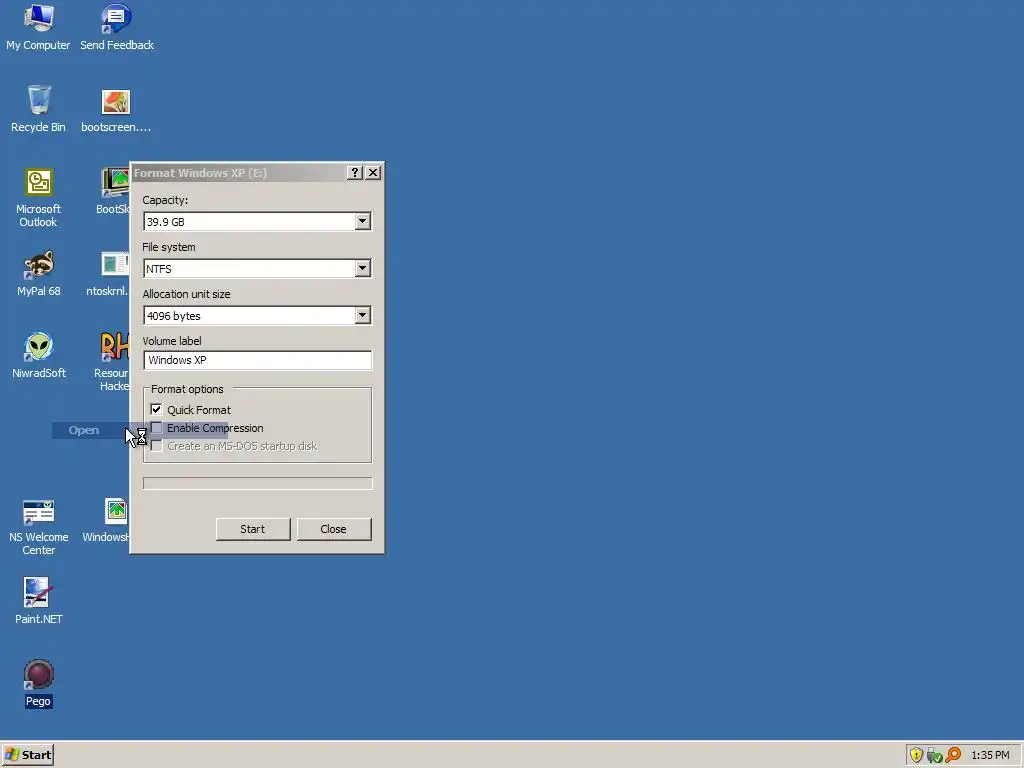Click the 1:35 PM taskbar clock
The image size is (1024, 768).
click(x=990, y=756)
